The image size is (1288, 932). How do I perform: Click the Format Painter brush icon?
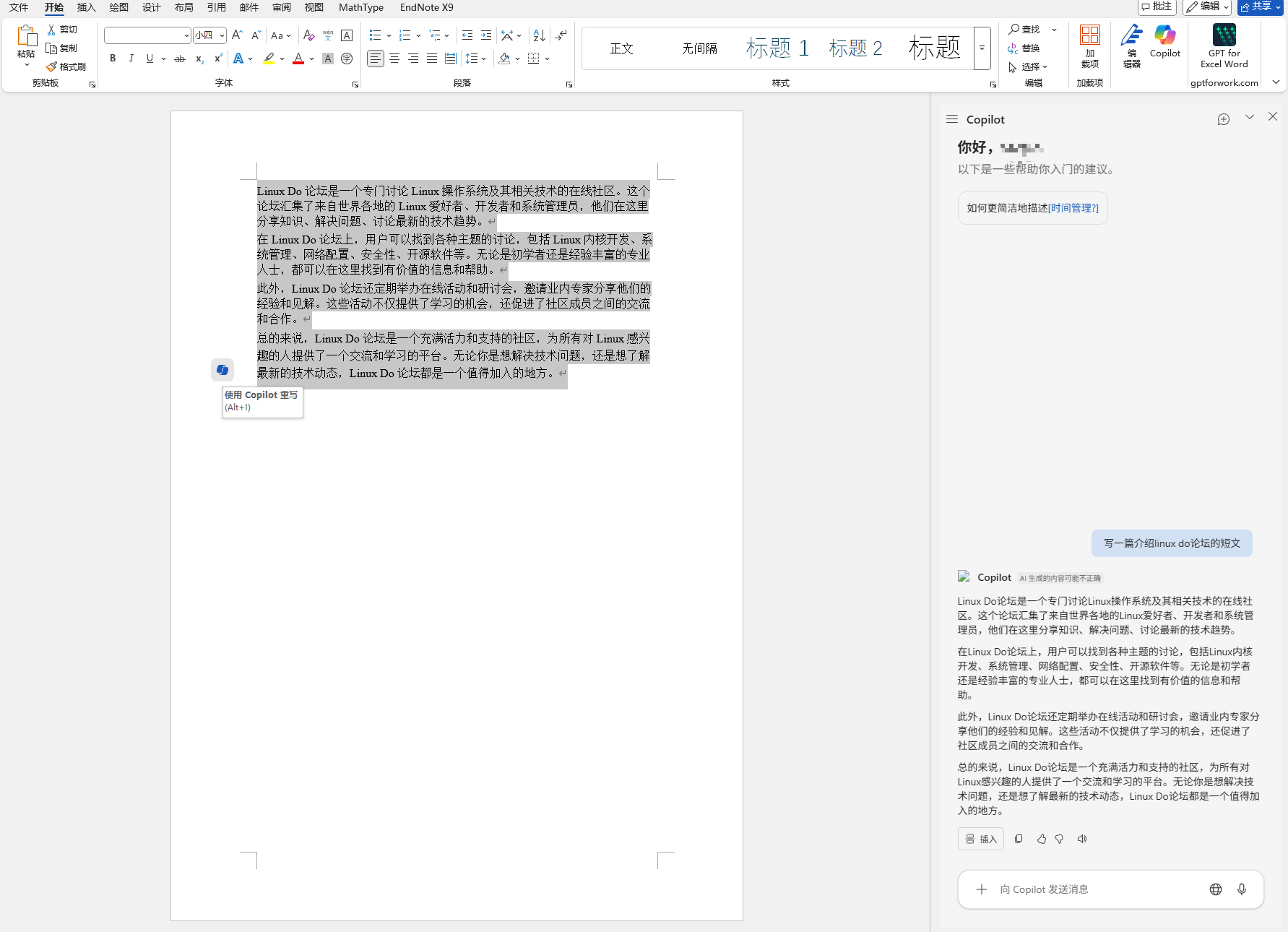[x=66, y=66]
